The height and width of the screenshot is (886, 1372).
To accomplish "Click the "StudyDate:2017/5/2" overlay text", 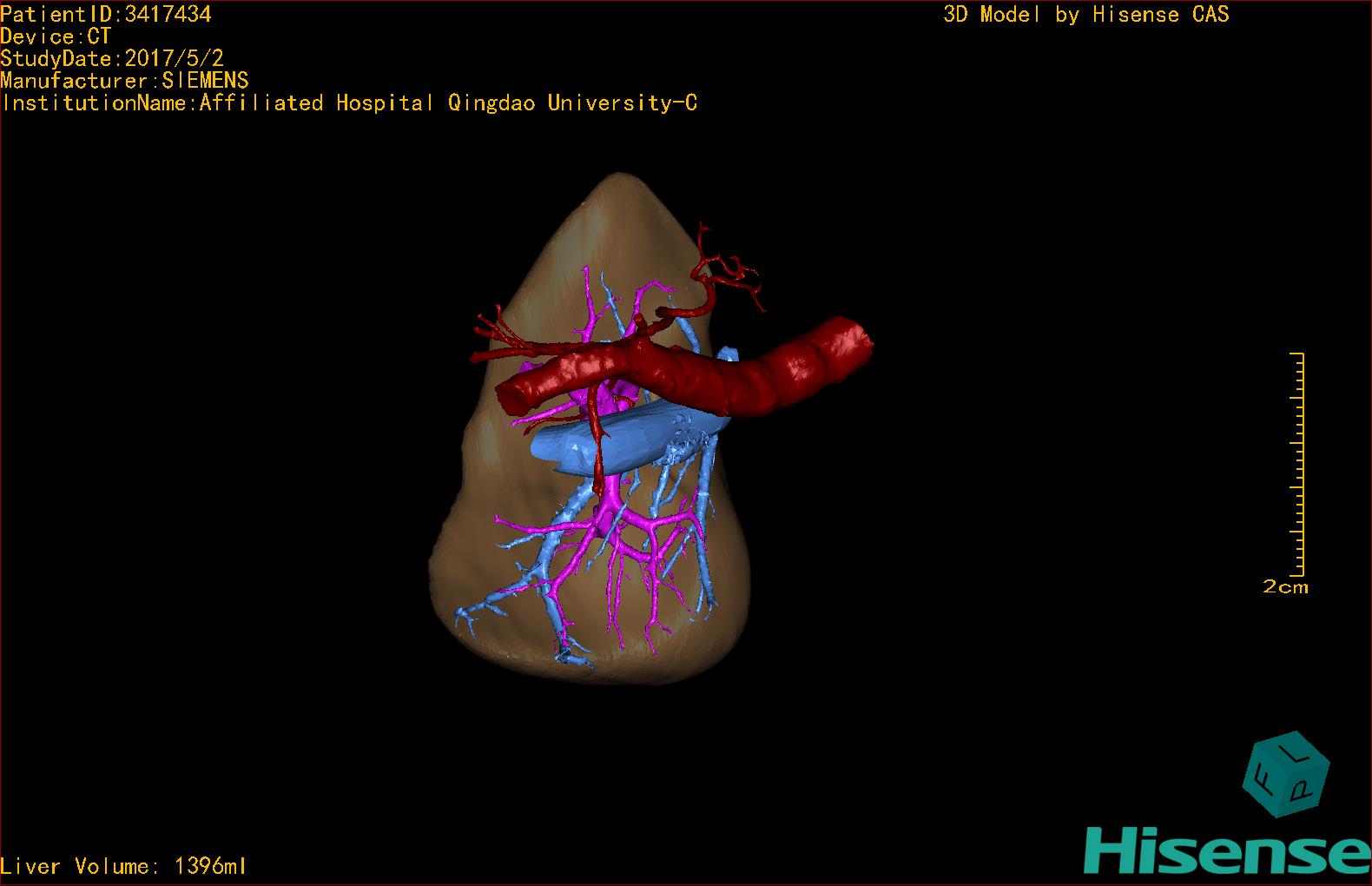I will (112, 58).
